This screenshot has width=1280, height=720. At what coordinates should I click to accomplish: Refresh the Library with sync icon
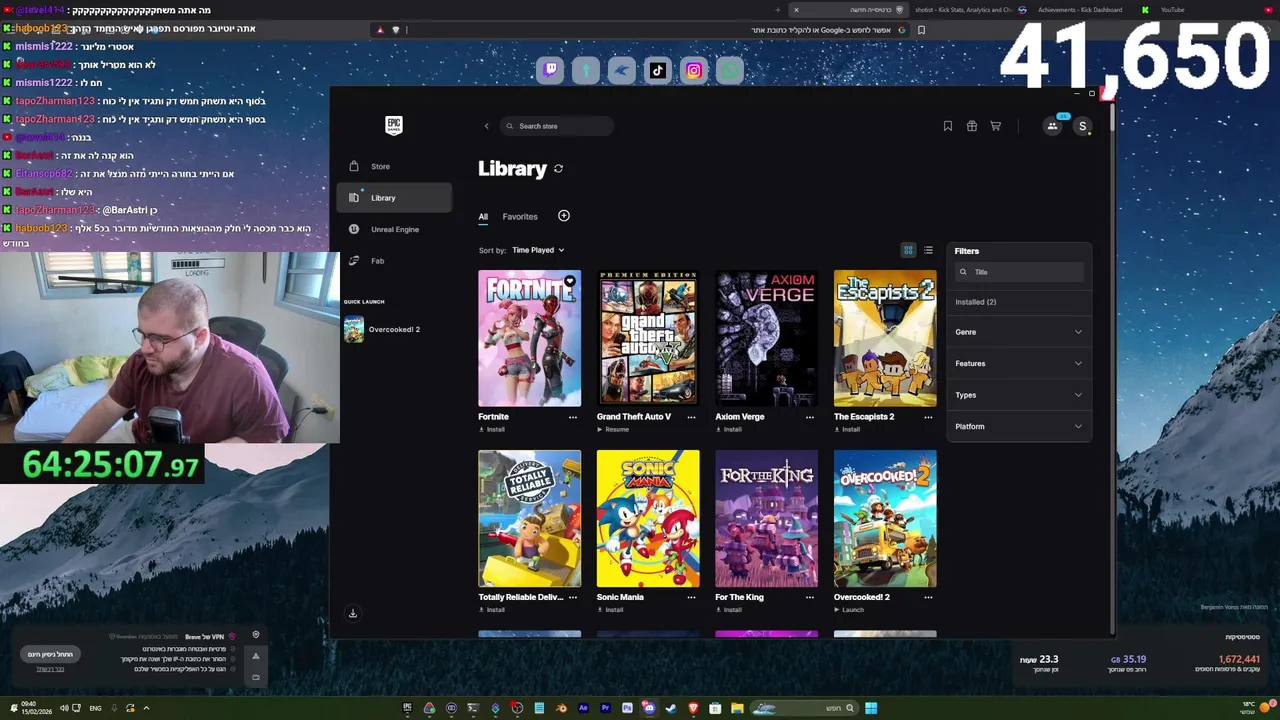pos(558,169)
